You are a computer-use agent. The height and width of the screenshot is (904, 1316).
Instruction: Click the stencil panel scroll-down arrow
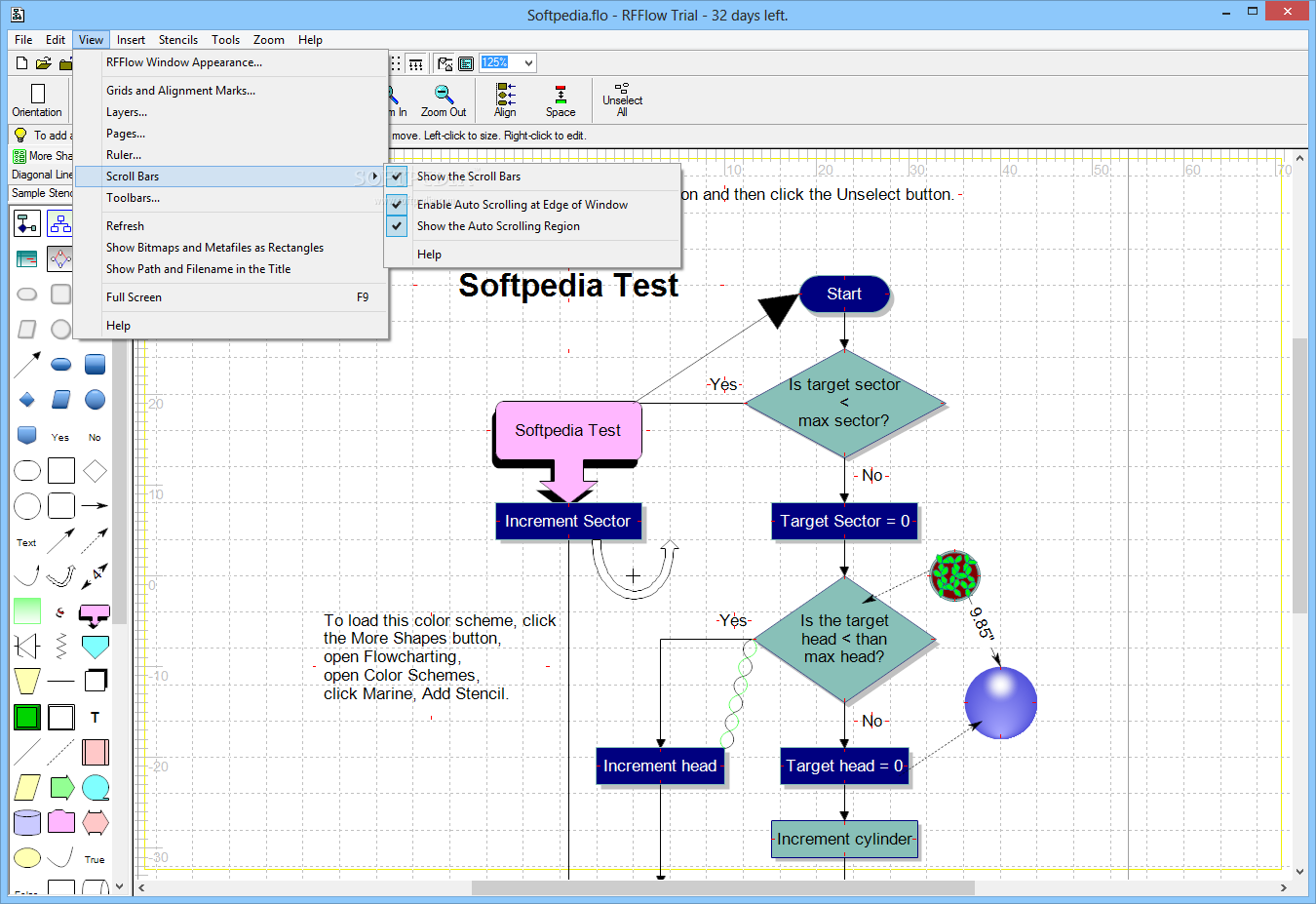click(x=120, y=886)
